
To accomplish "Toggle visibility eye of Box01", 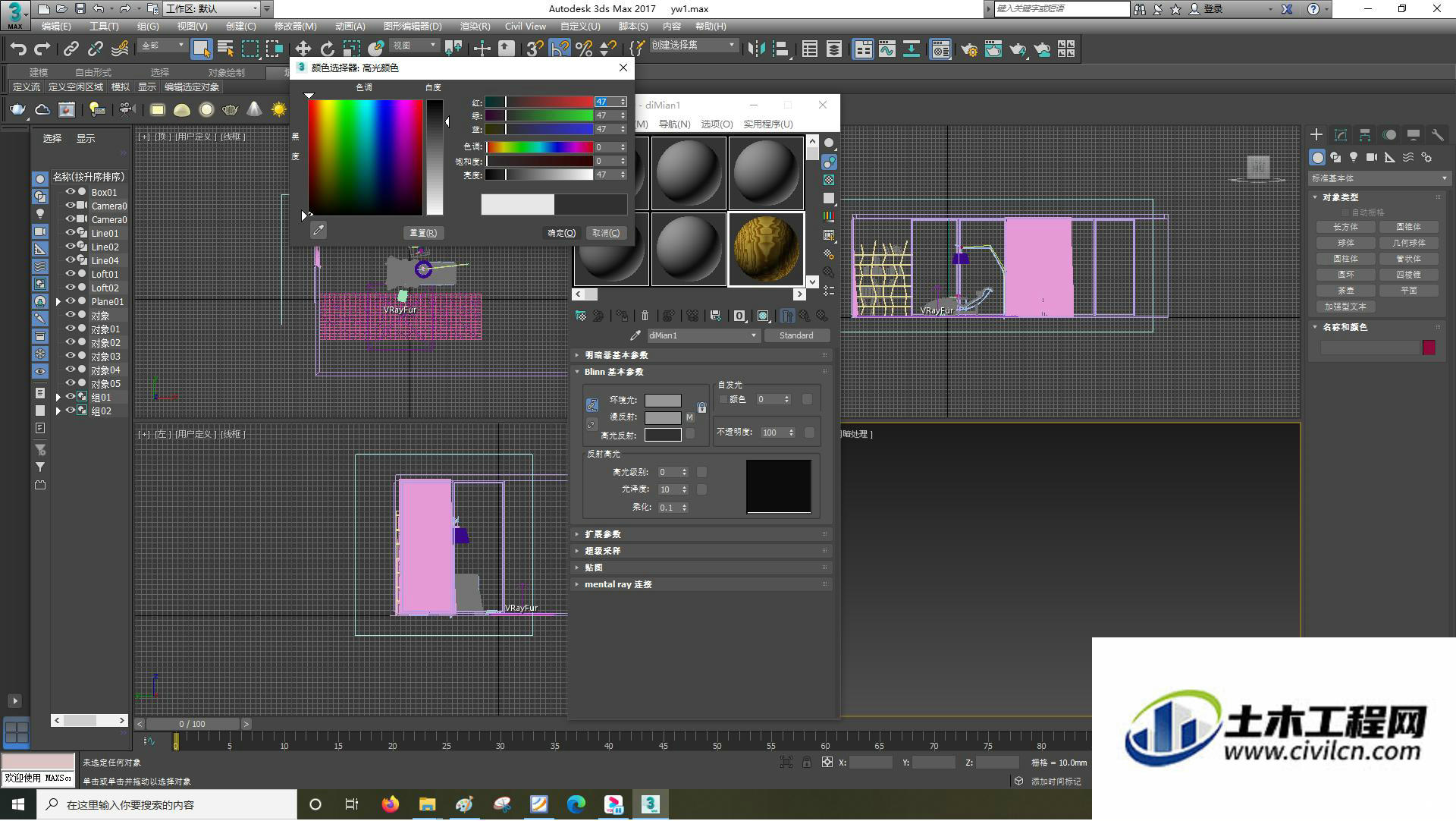I will click(x=71, y=192).
